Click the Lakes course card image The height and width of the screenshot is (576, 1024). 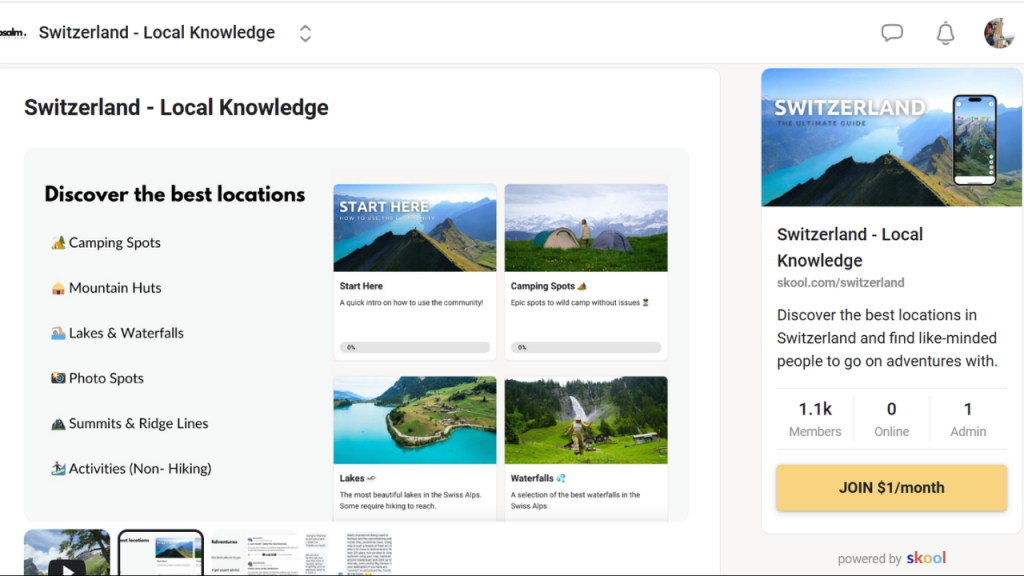415,420
